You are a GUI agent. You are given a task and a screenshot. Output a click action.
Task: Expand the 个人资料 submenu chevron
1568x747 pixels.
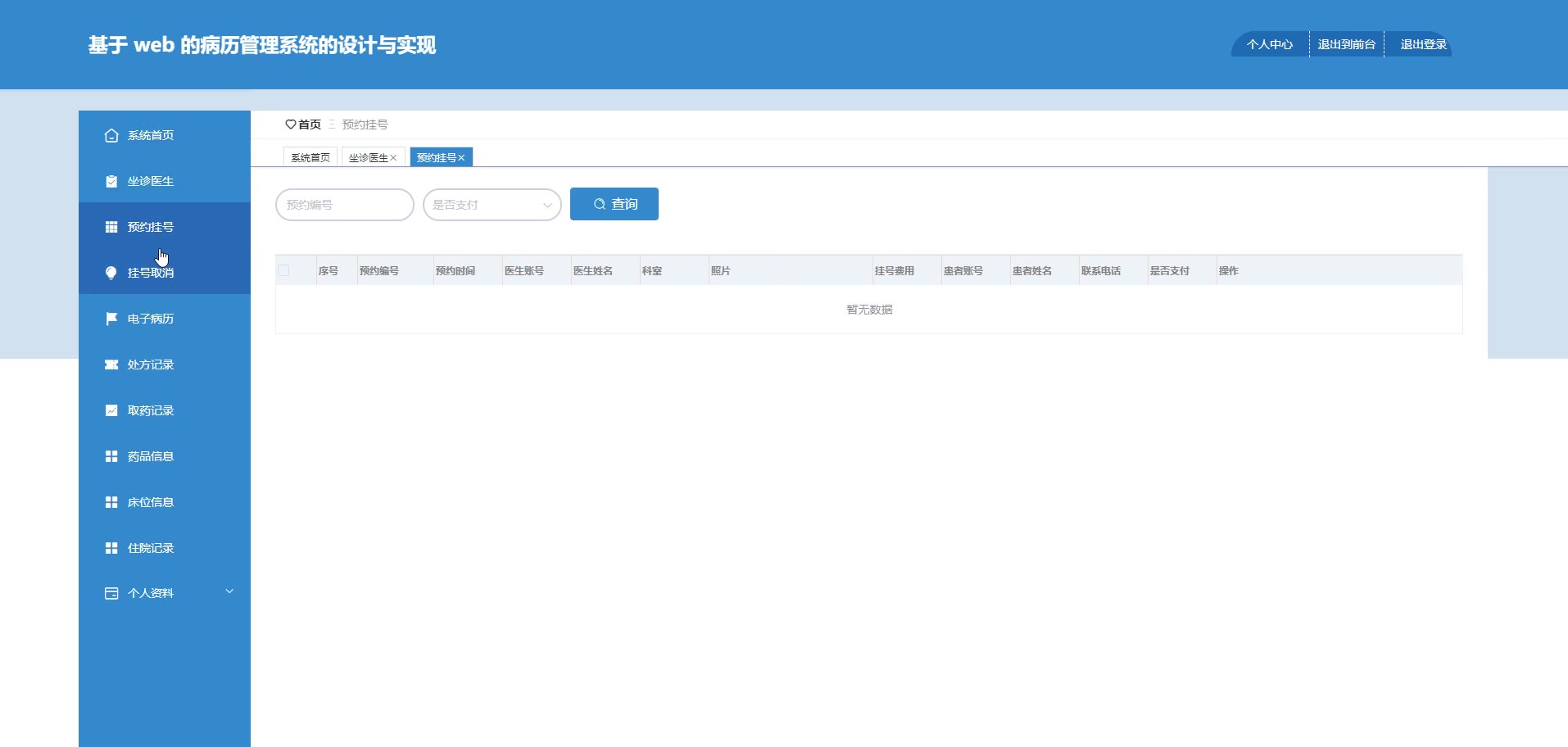[x=229, y=591]
